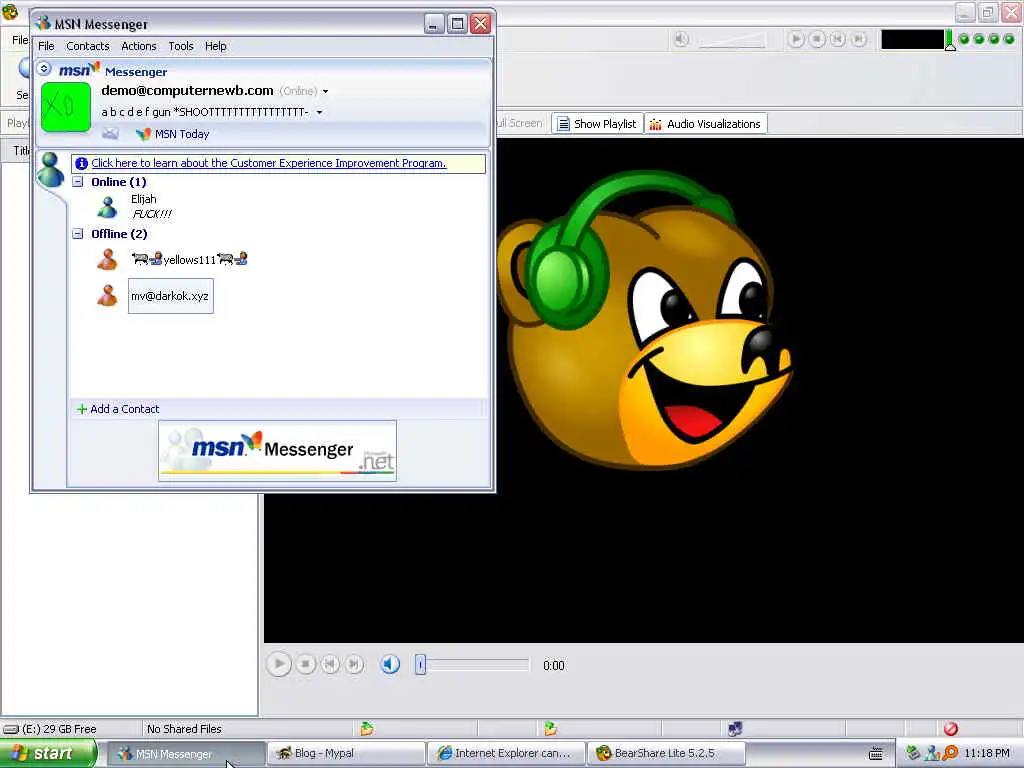Click the MSN Today butterfly icon

tap(143, 134)
